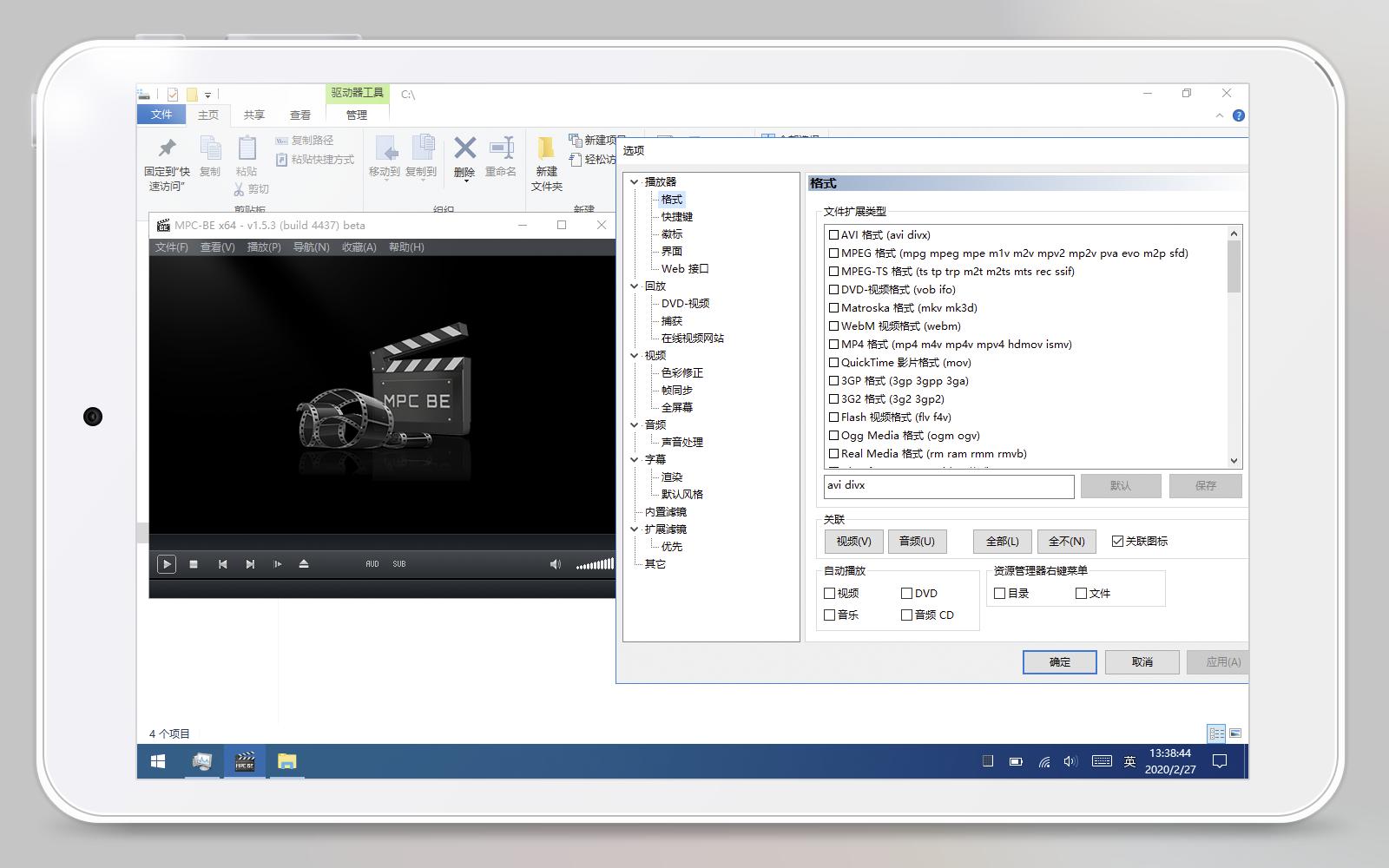
Task: Click the skip to previous icon
Action: coord(222,563)
